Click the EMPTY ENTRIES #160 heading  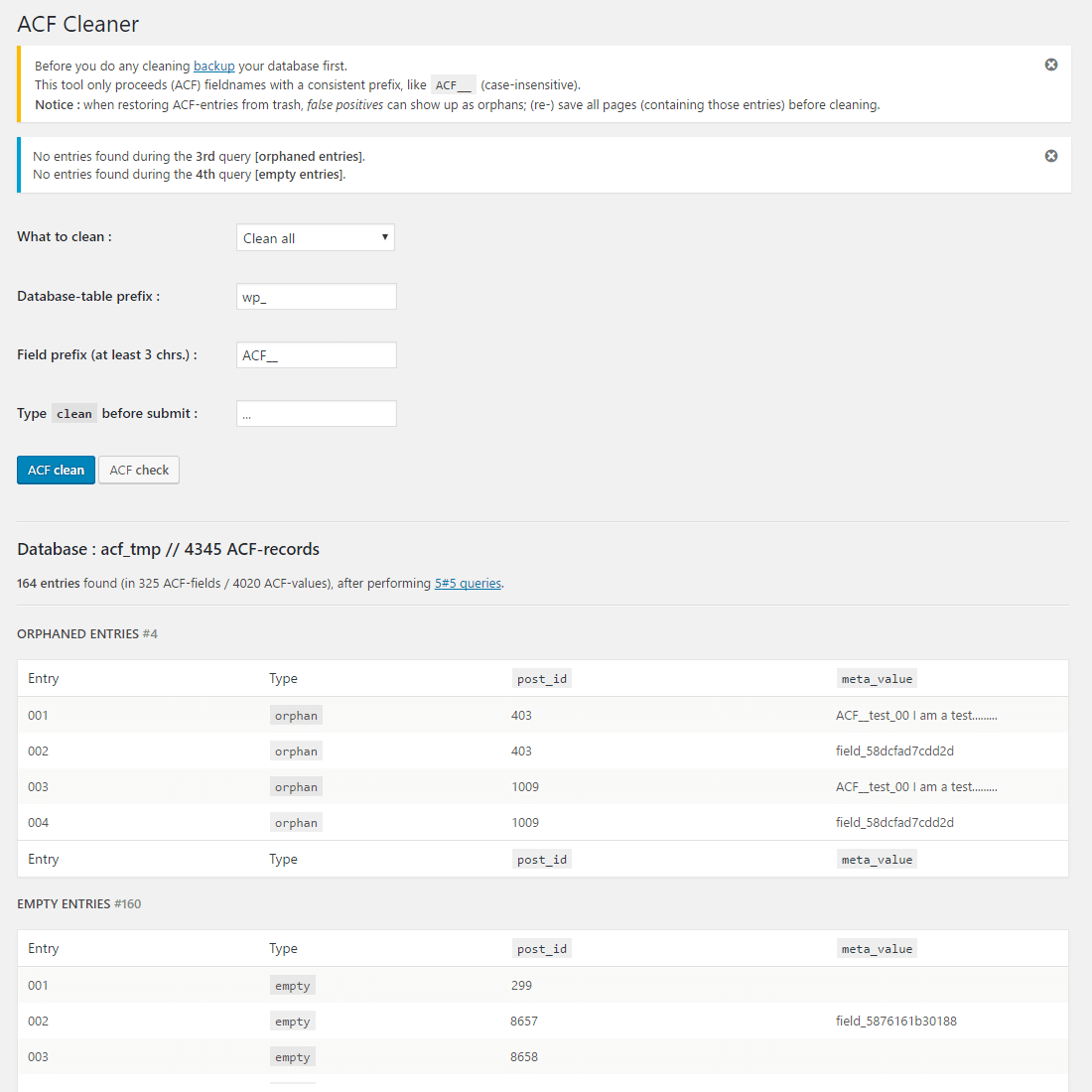click(78, 904)
